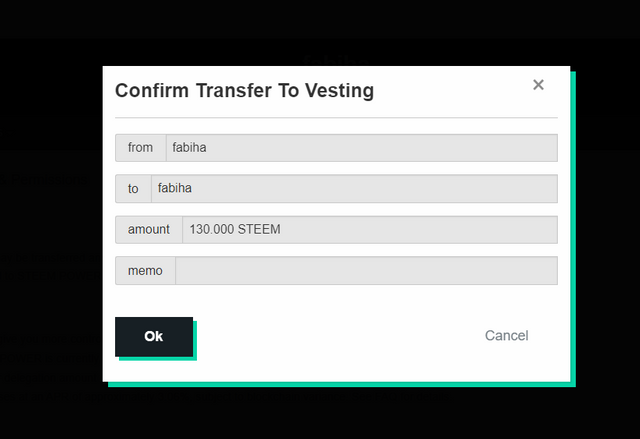The width and height of the screenshot is (640, 439).
Task: Click the dimmed fabiha heading above the dialog
Action: pyautogui.click(x=336, y=60)
